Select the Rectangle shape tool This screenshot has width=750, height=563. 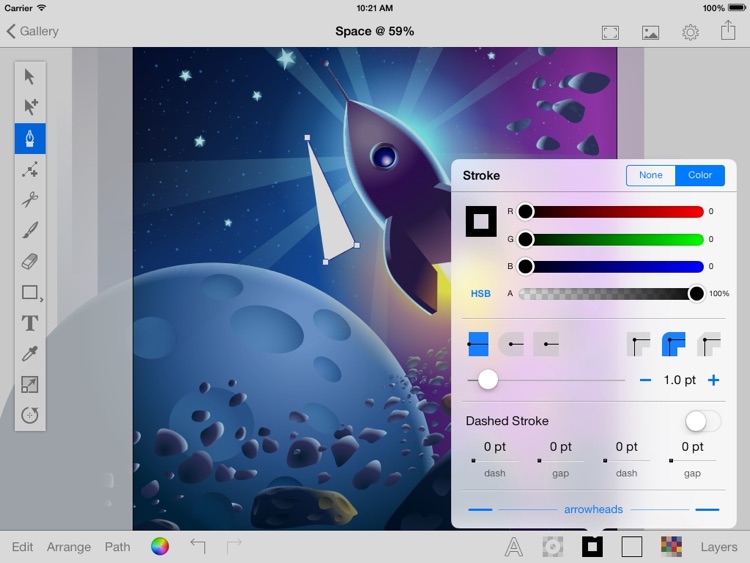(30, 292)
